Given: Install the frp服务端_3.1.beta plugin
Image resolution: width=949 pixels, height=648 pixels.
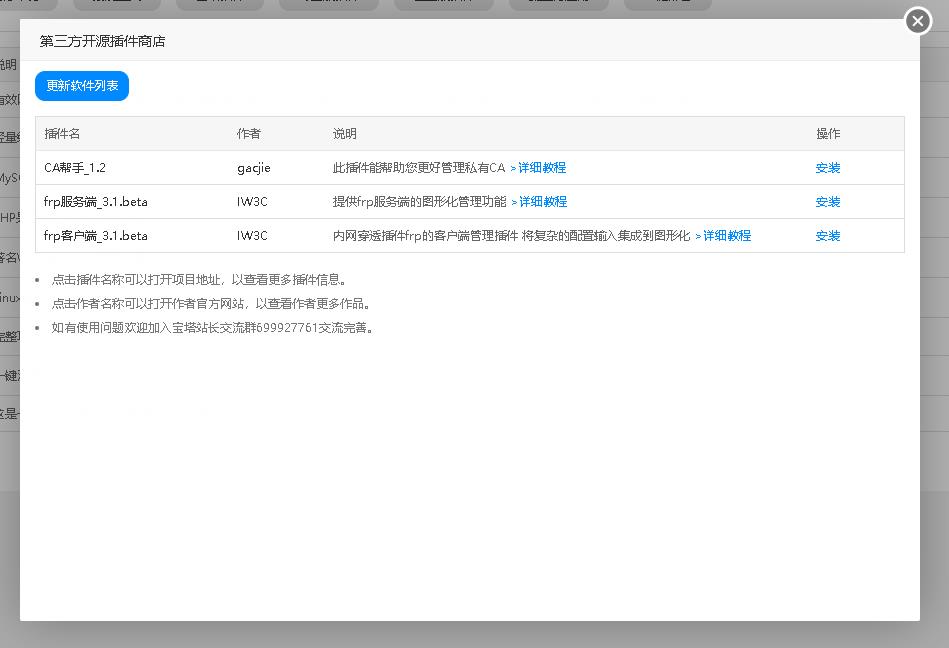Looking at the screenshot, I should [827, 202].
